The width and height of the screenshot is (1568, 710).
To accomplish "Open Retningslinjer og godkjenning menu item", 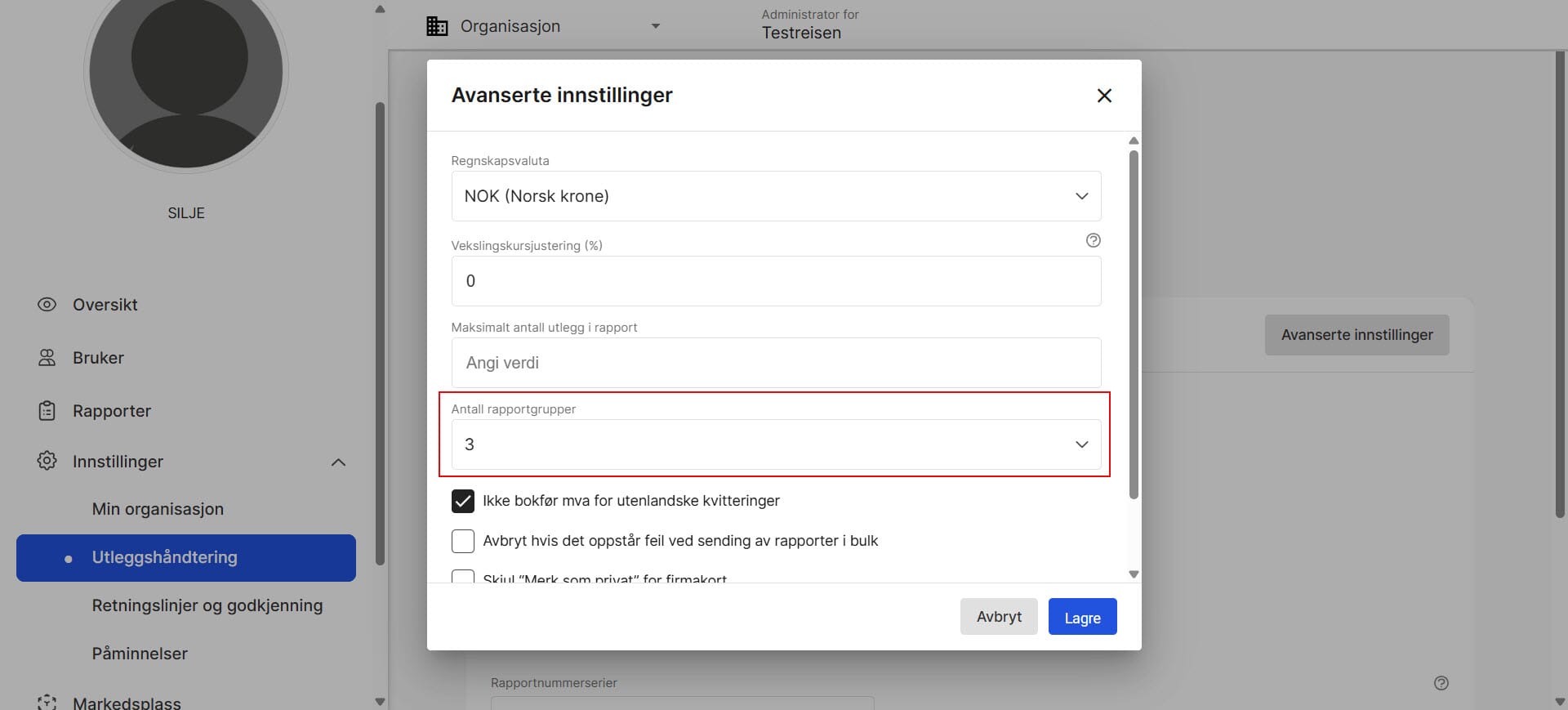I will tap(207, 605).
